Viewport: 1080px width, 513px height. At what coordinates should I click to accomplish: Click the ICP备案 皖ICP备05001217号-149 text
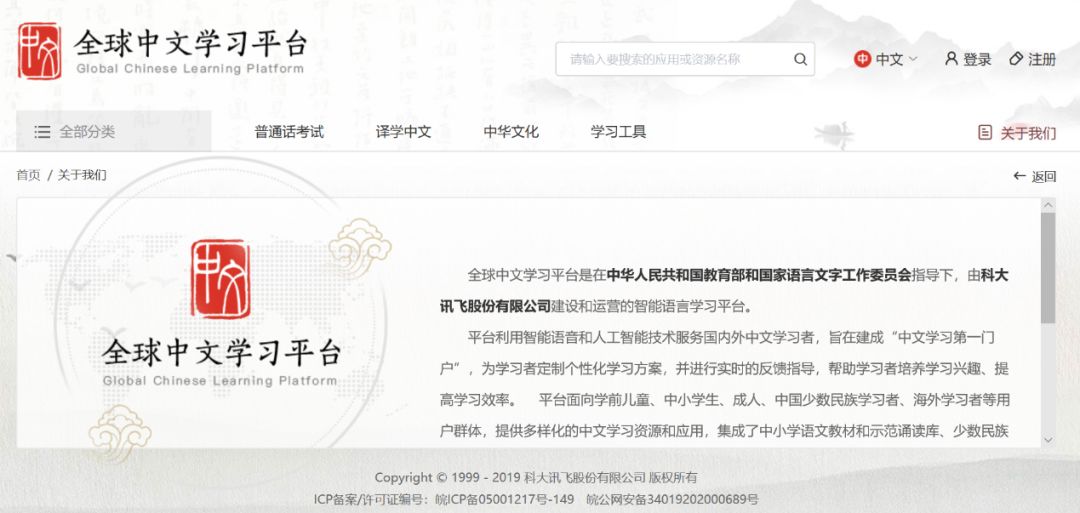[444, 499]
